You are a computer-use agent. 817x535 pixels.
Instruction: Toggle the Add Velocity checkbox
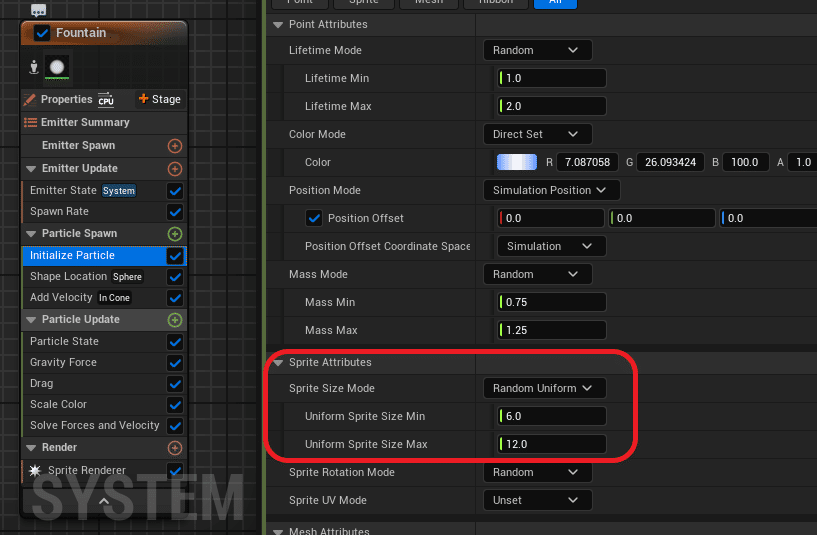[175, 298]
